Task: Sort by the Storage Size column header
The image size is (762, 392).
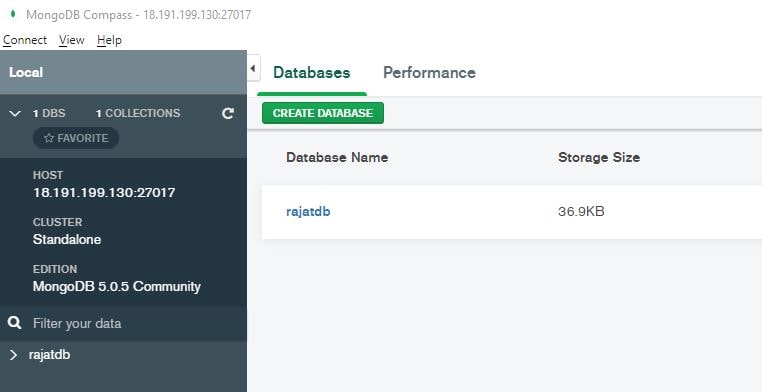Action: pyautogui.click(x=599, y=157)
